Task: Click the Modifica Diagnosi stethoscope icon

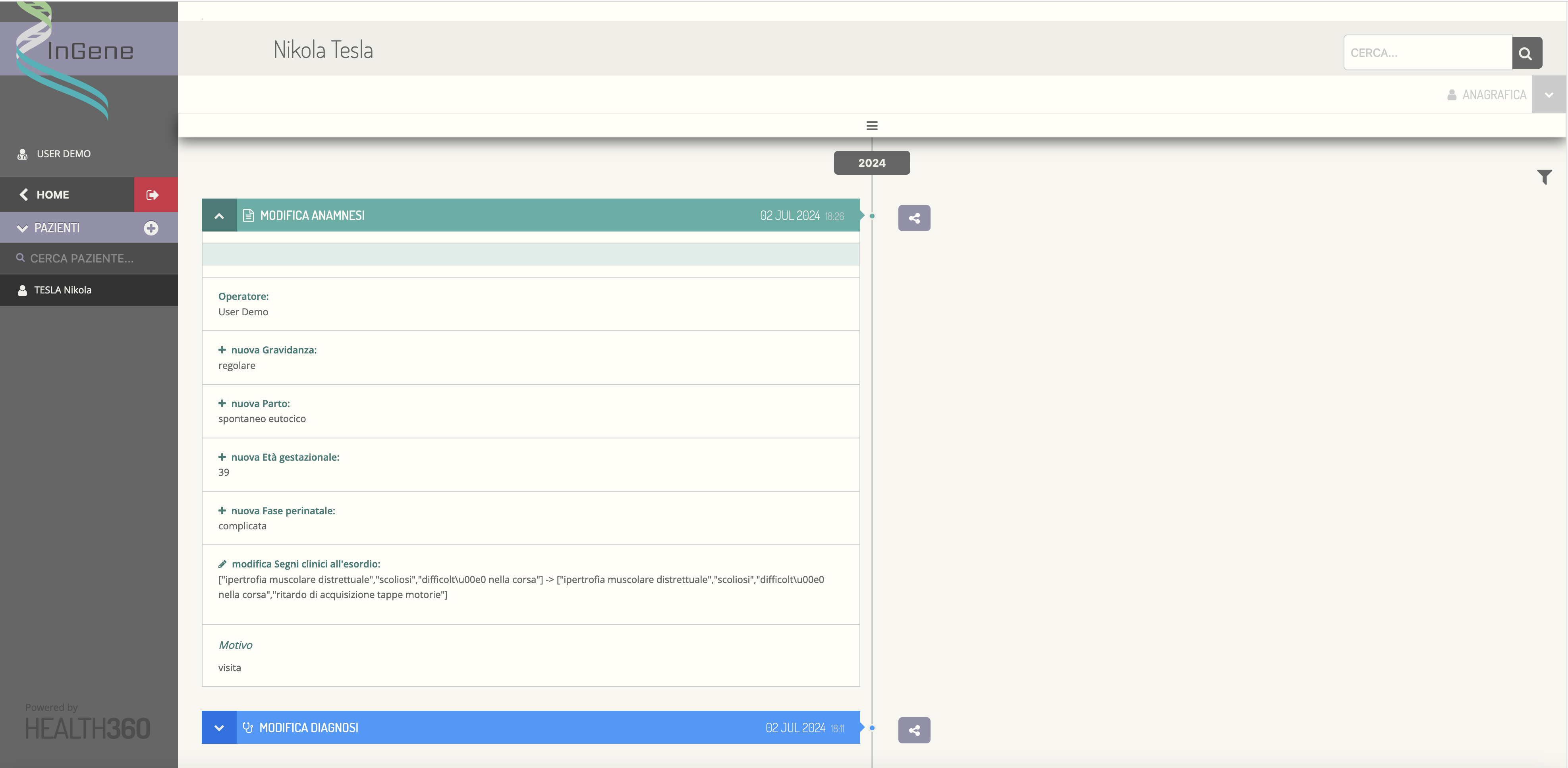Action: click(248, 728)
